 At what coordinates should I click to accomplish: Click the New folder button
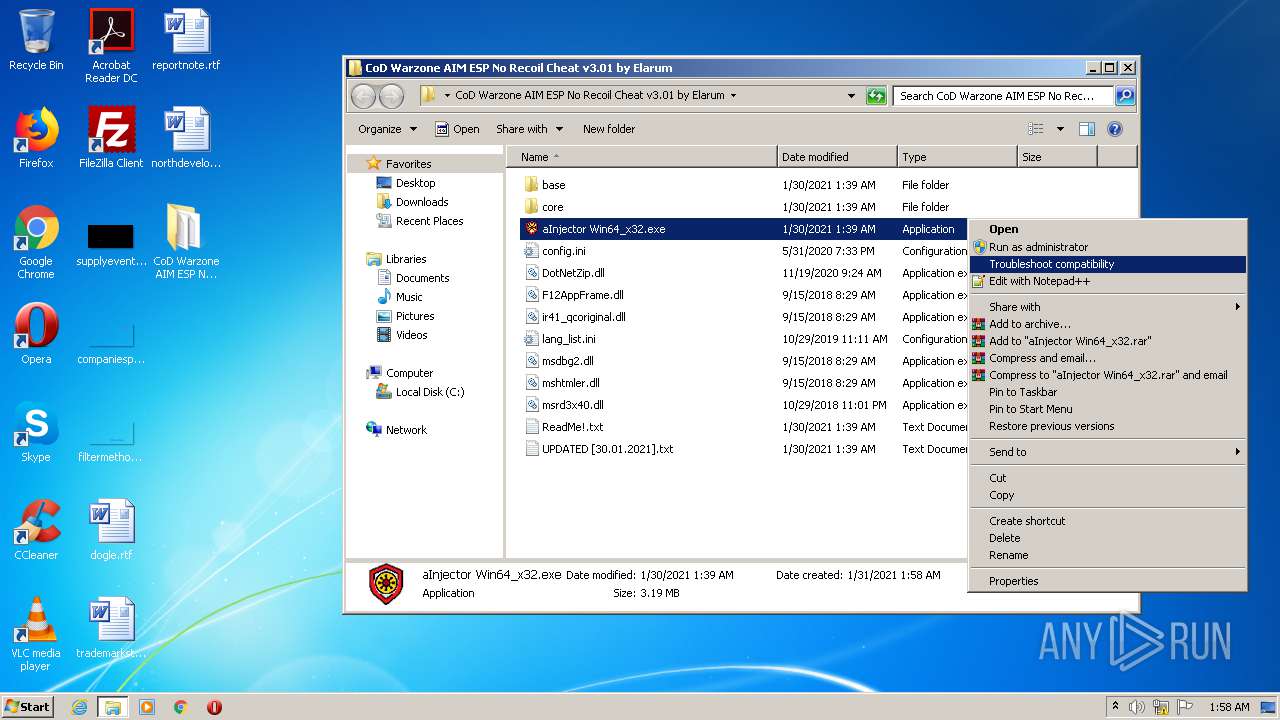click(609, 129)
